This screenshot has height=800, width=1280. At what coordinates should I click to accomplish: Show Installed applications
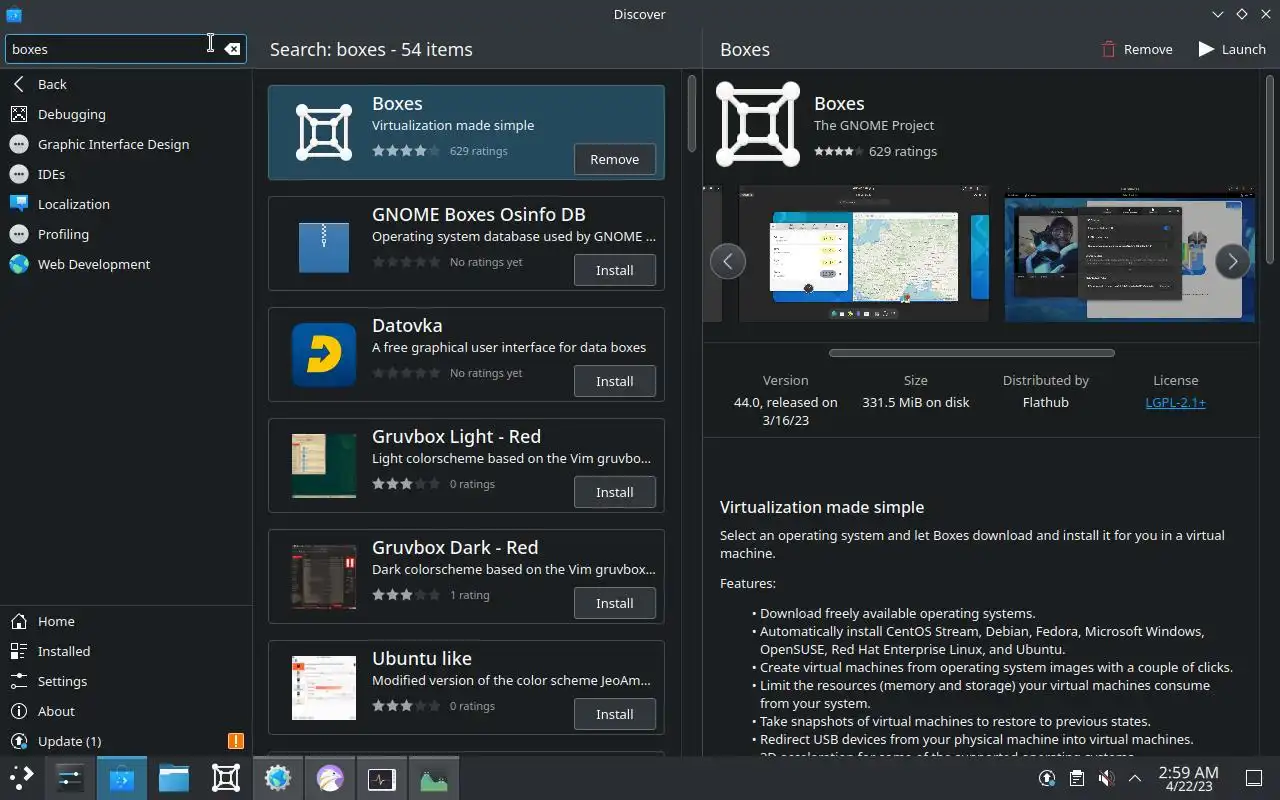click(126, 651)
